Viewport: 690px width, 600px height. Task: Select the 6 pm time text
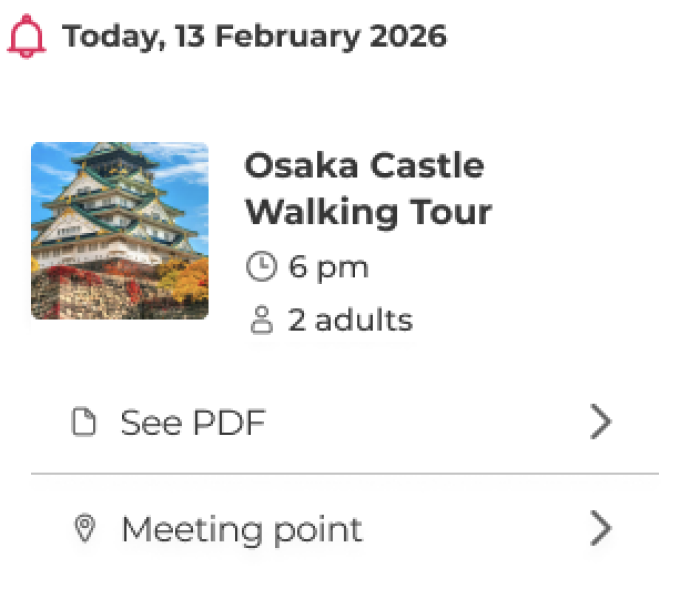click(328, 267)
